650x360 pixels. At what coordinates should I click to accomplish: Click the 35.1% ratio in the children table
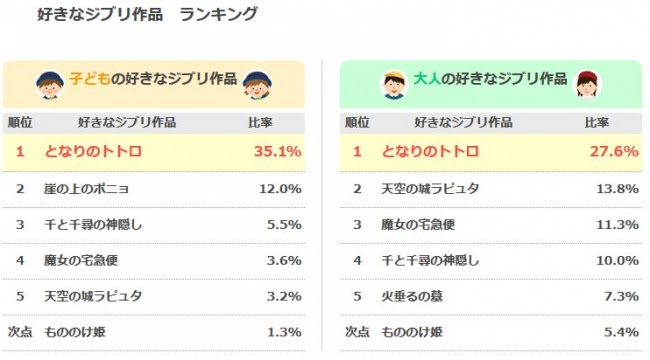[277, 151]
